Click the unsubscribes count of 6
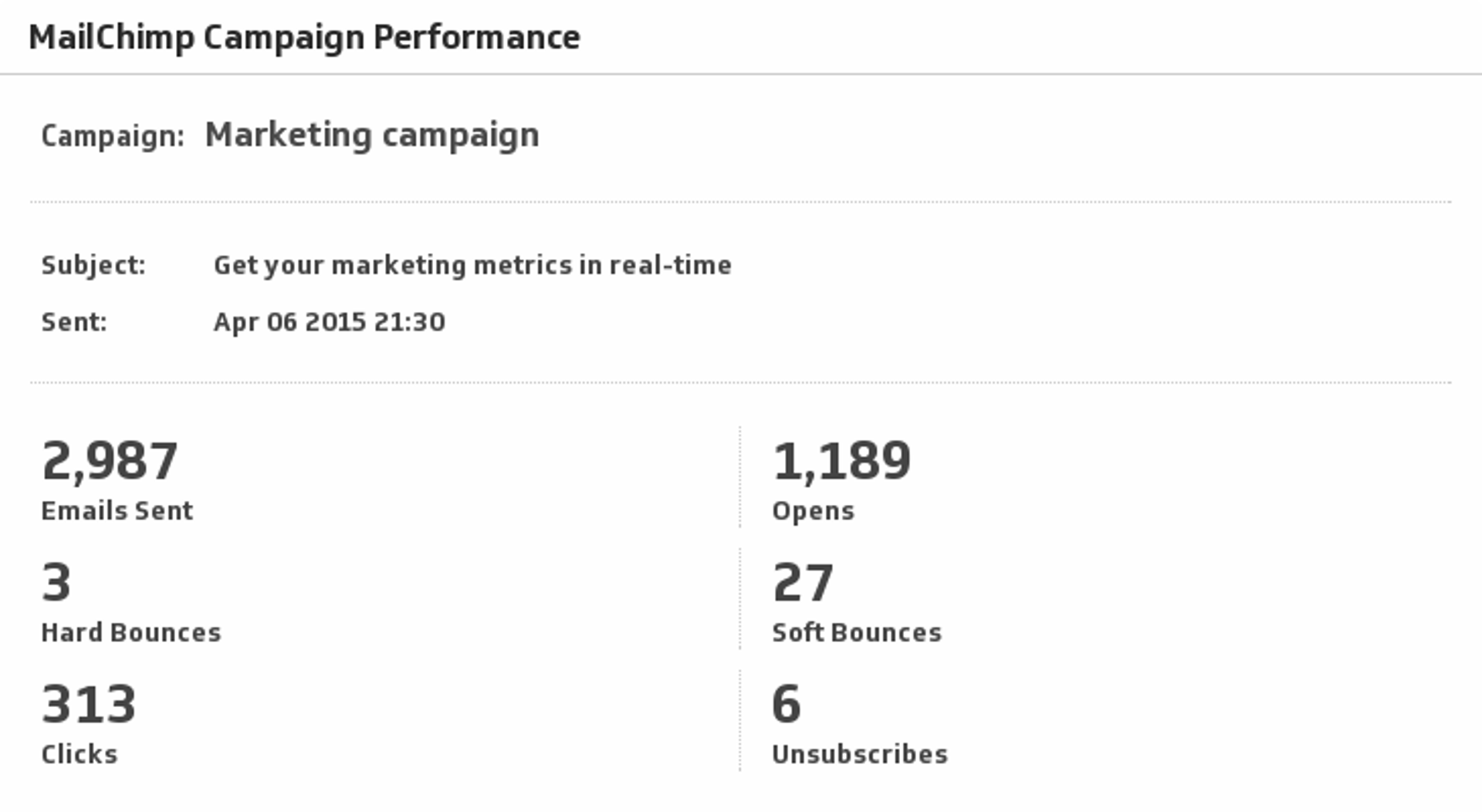Screen dimensions: 1482x812 (787, 704)
